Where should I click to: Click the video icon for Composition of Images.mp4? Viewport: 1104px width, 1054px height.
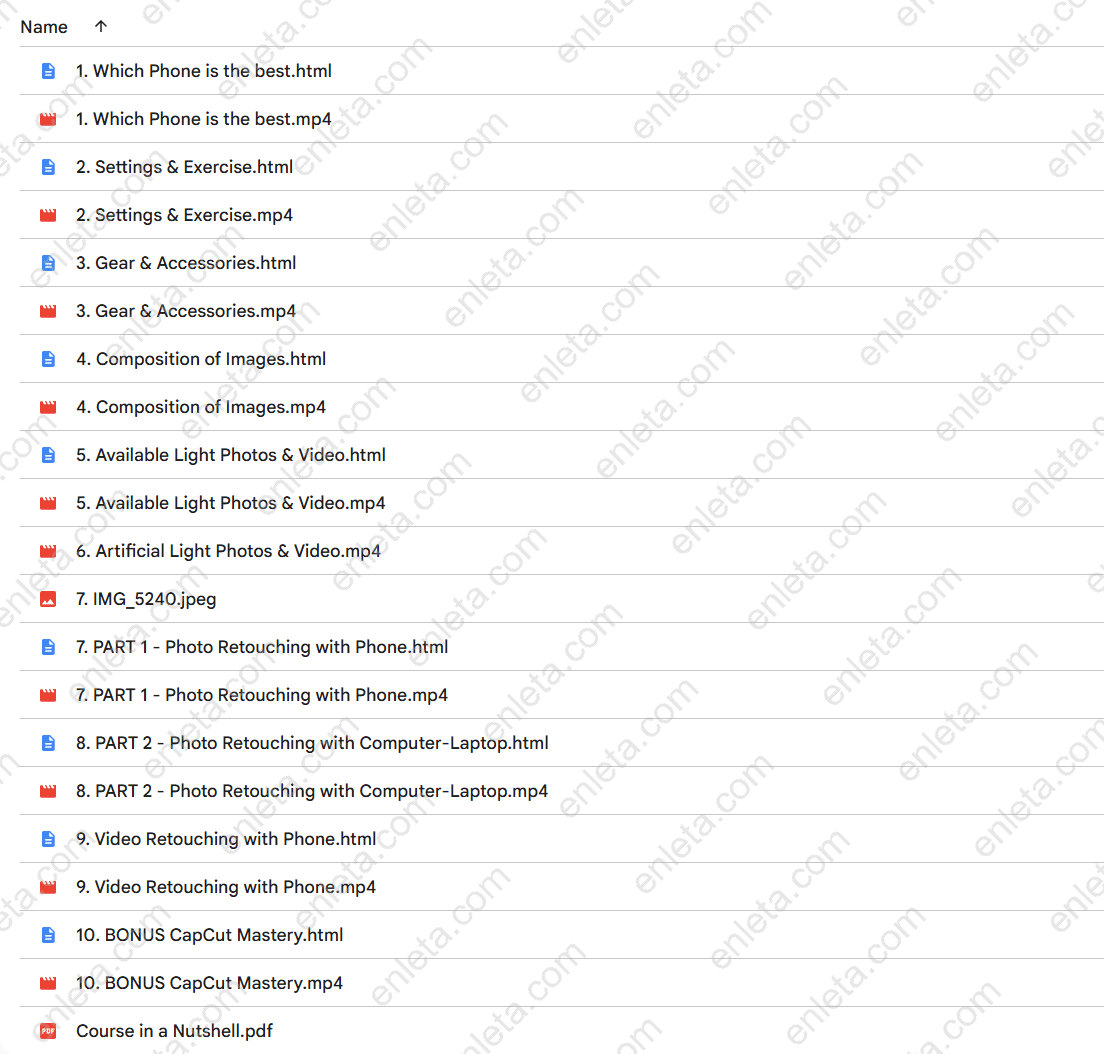(48, 407)
